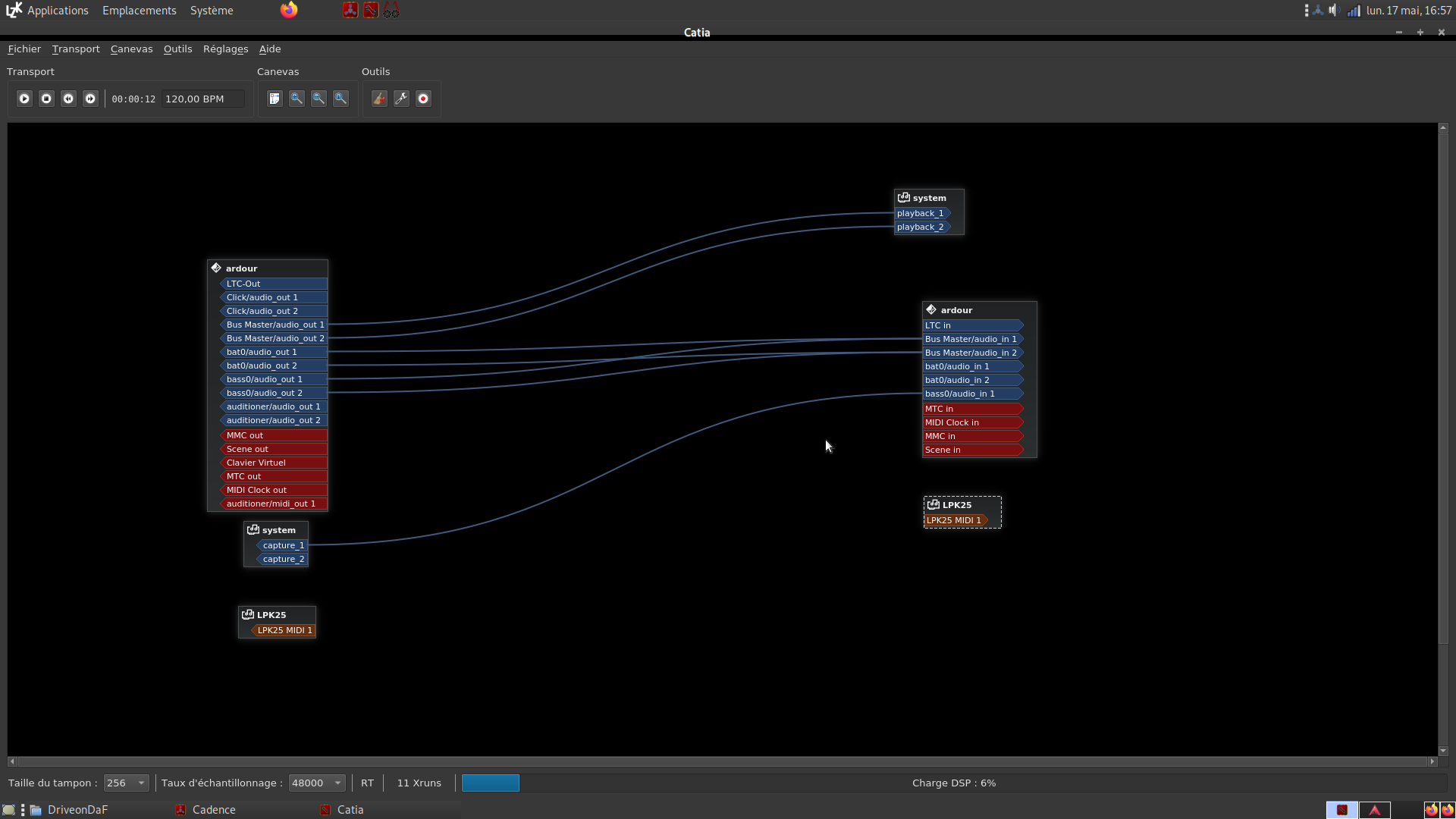Click the canvas zoom out icon
The width and height of the screenshot is (1456, 819).
coord(318,99)
